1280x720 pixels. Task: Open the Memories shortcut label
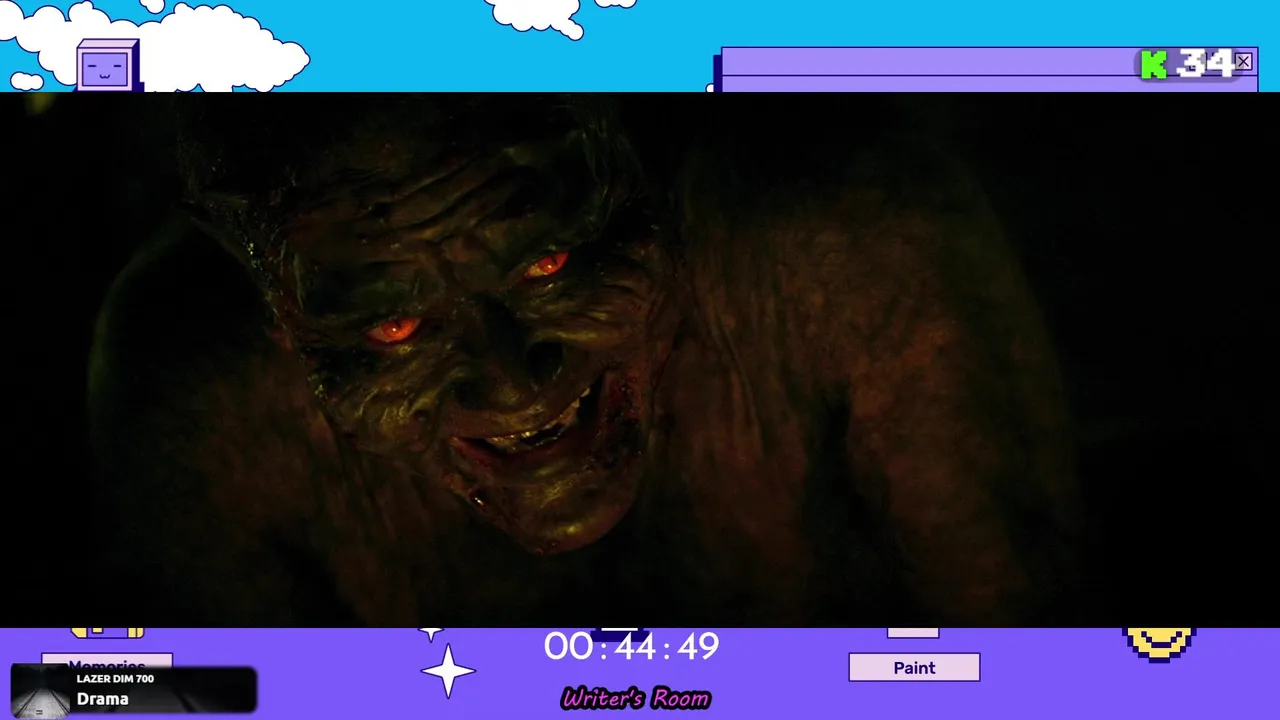tap(107, 662)
